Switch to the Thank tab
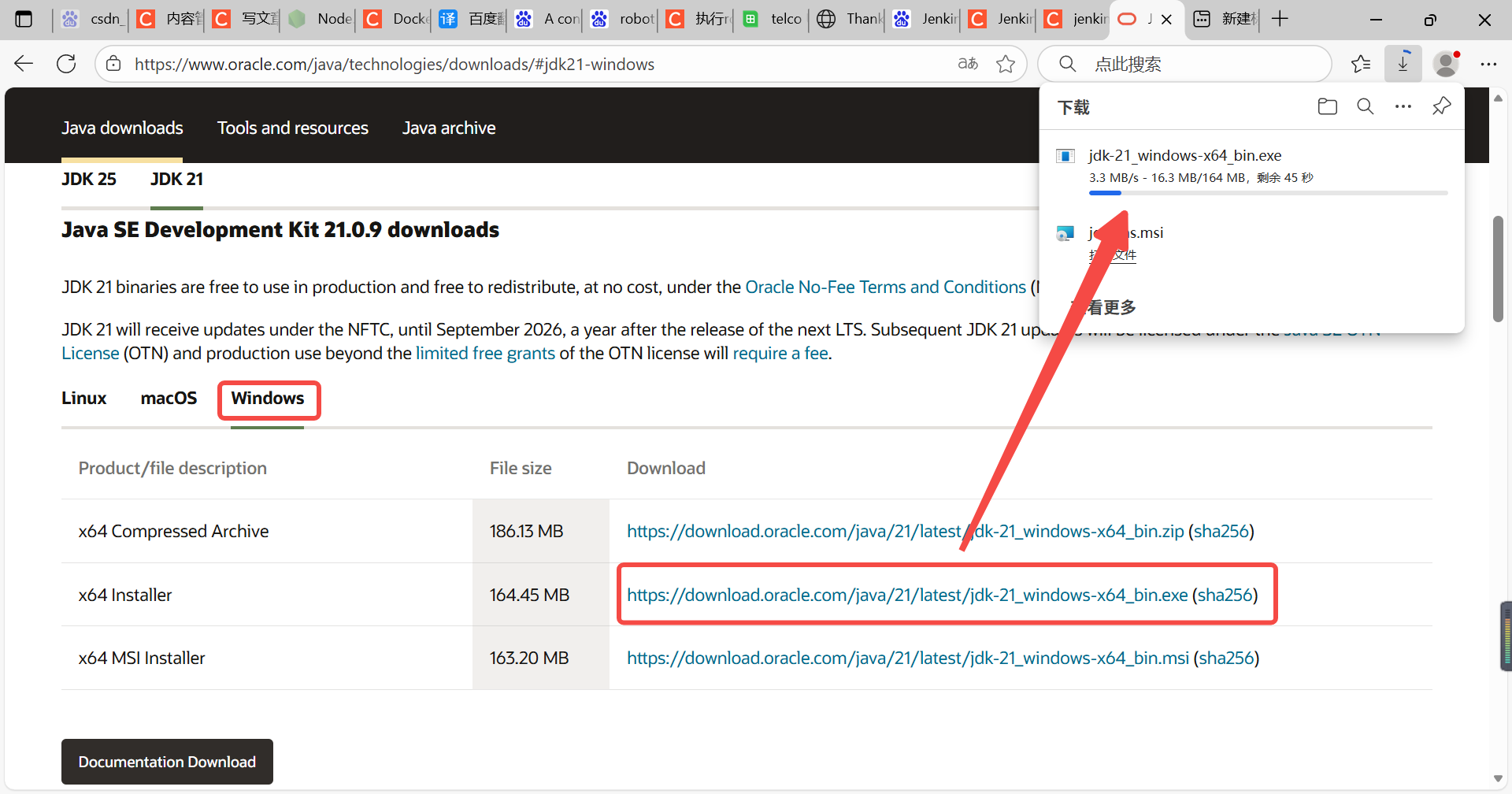Image resolution: width=1512 pixels, height=794 pixels. click(849, 19)
